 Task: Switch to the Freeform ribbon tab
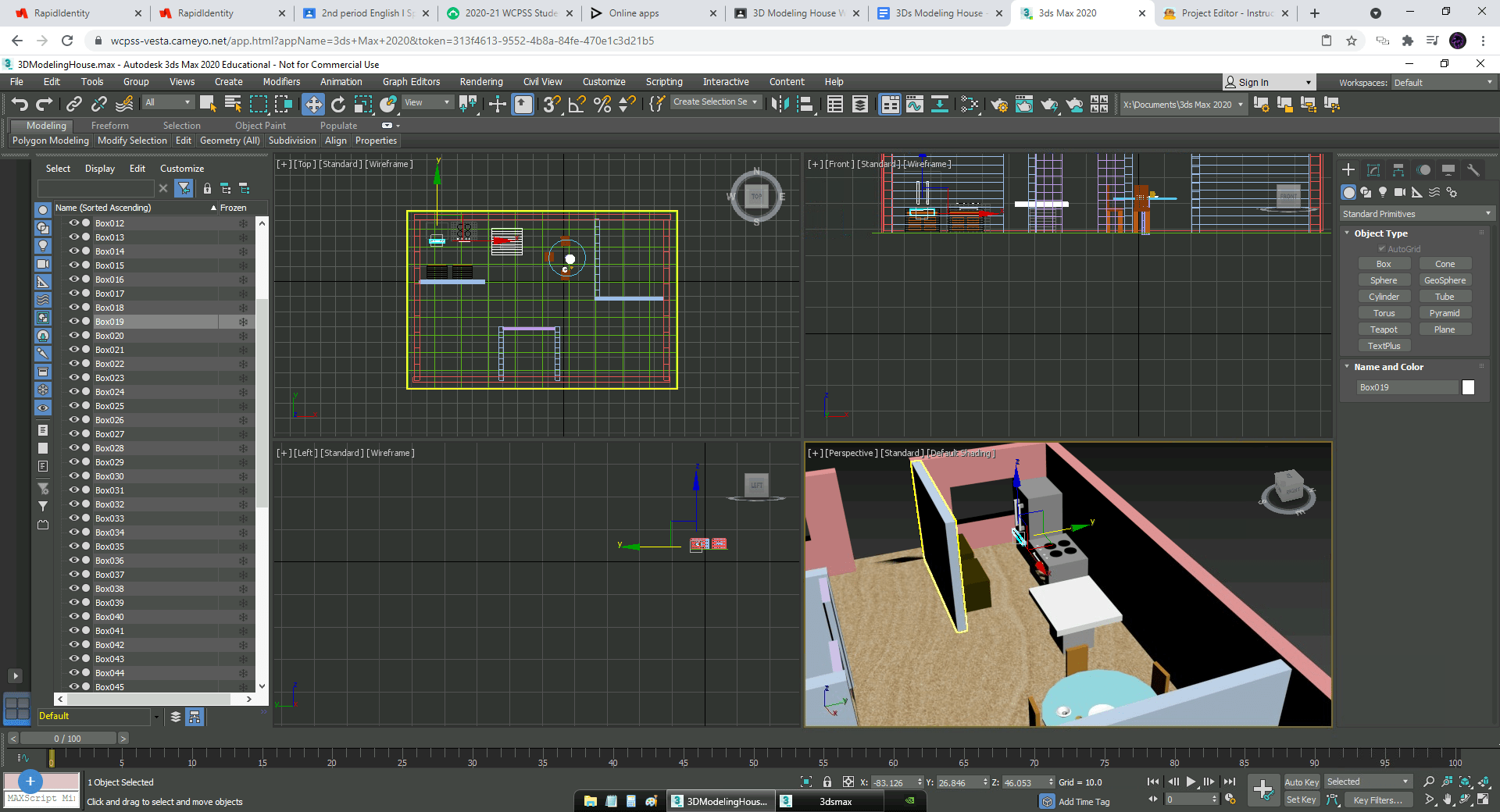[109, 125]
